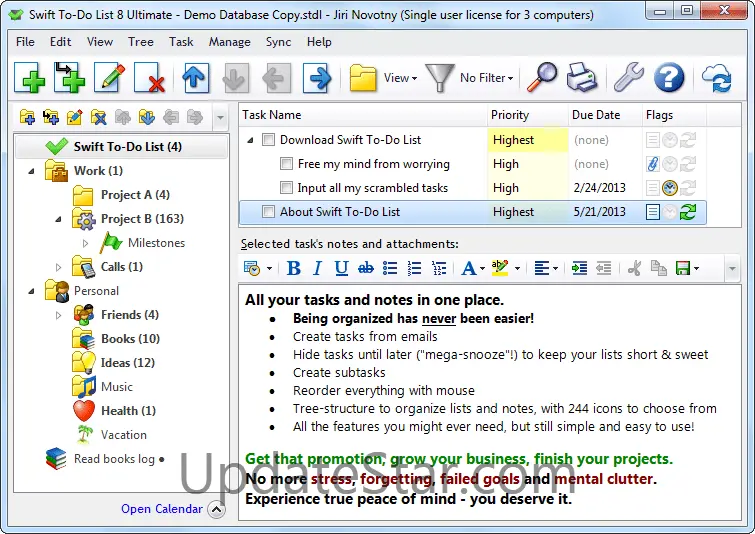The width and height of the screenshot is (755, 534).
Task: Click the add sub-list icon in tree toolbar
Action: point(51,117)
